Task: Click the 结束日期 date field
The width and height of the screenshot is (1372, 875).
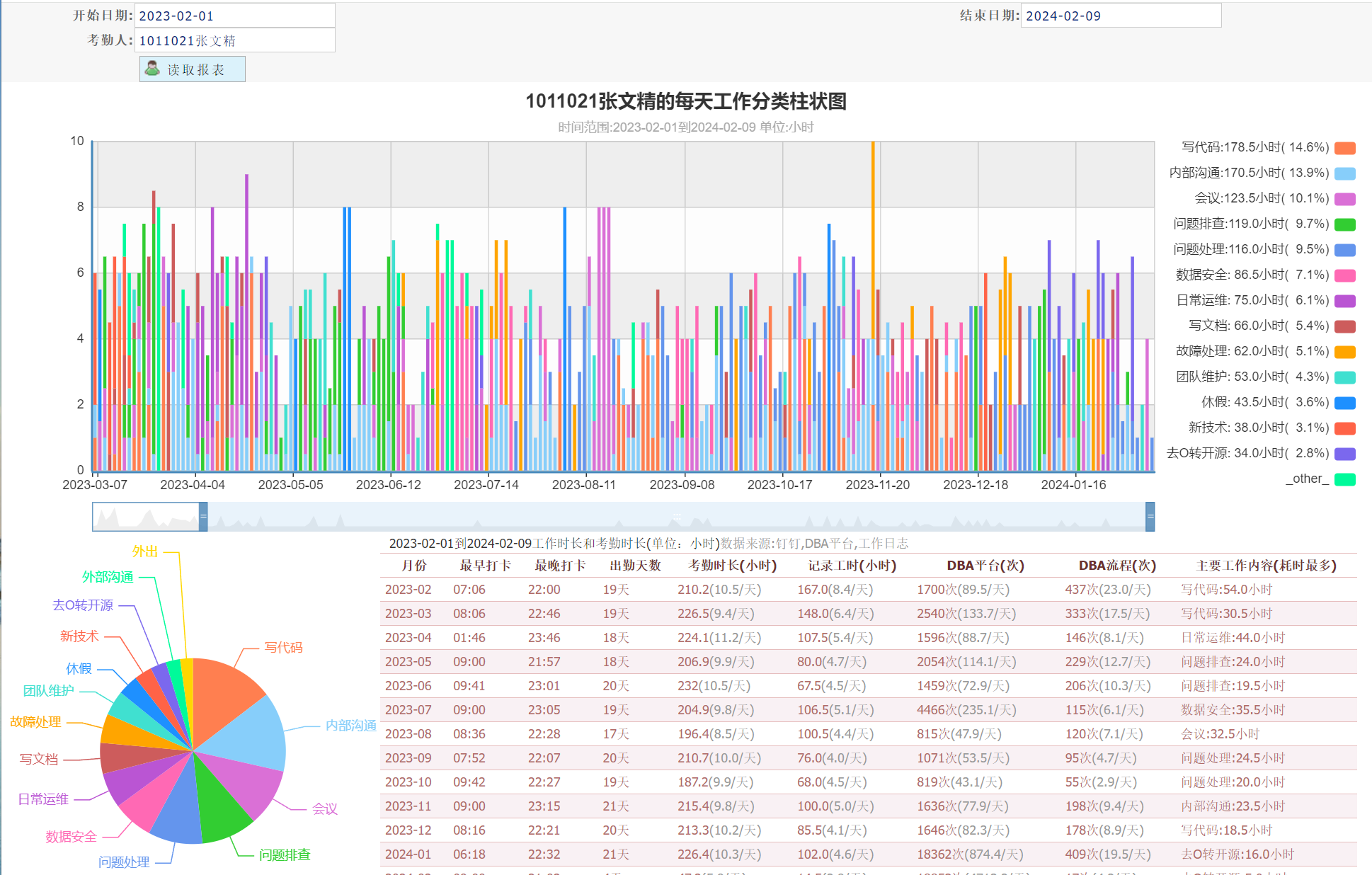Action: point(1120,16)
